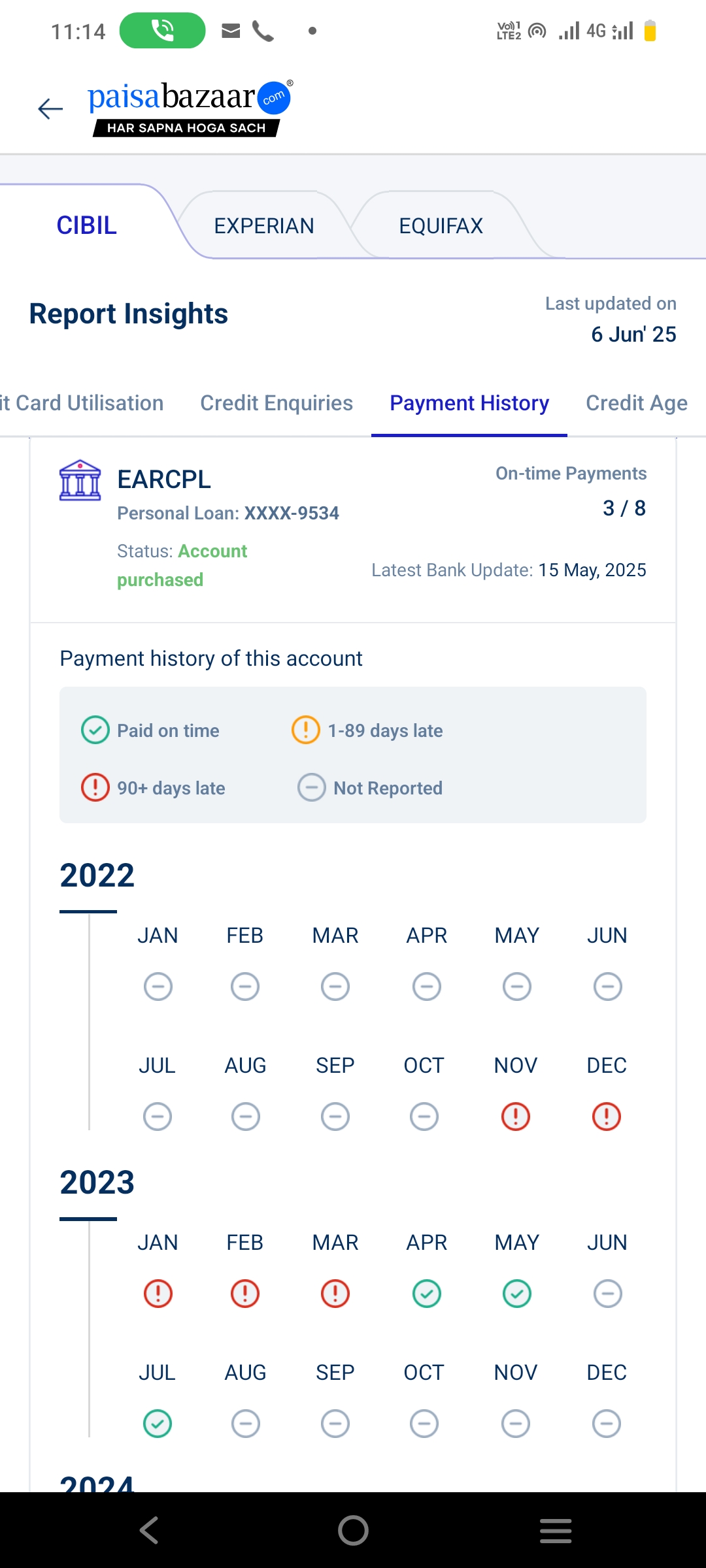Tap the ongoing call indicator pill
Screen dimensions: 706x1568
(x=162, y=31)
